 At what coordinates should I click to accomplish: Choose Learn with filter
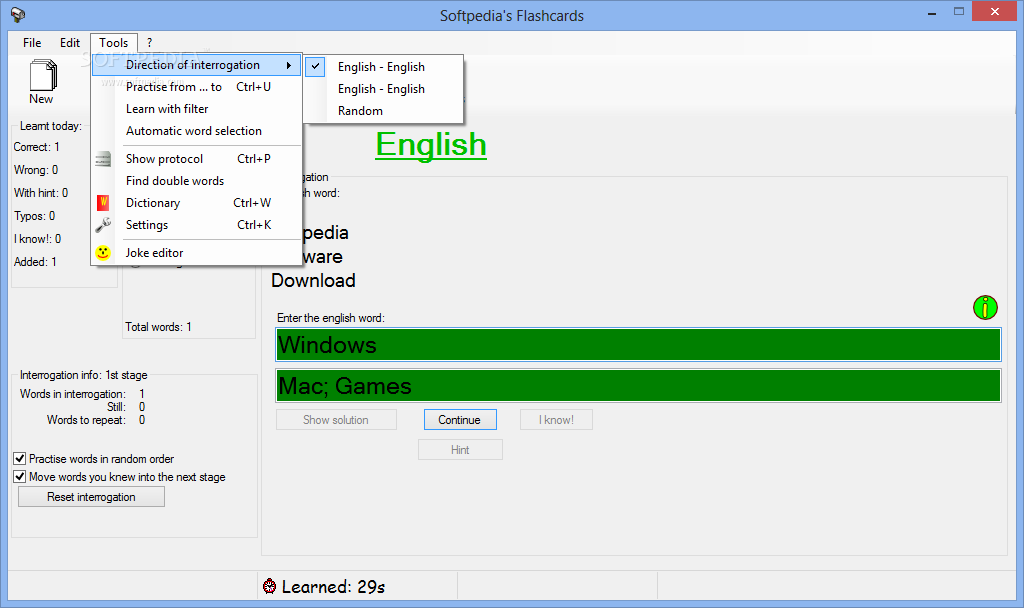[197, 109]
